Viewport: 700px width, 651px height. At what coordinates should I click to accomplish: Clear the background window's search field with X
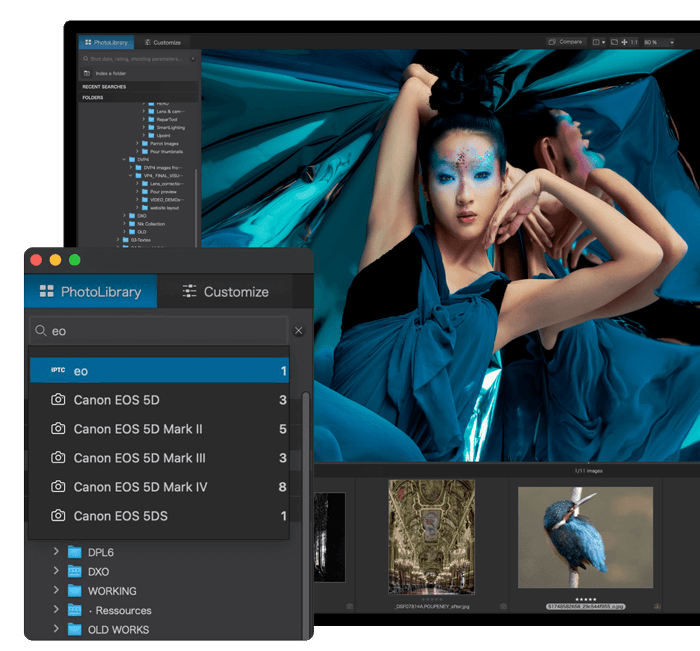193,58
